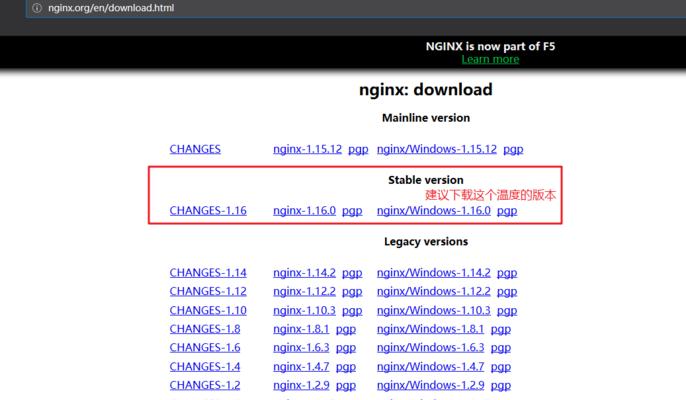Click the 'Stable version' heading
The image size is (686, 400).
pyautogui.click(x=426, y=180)
